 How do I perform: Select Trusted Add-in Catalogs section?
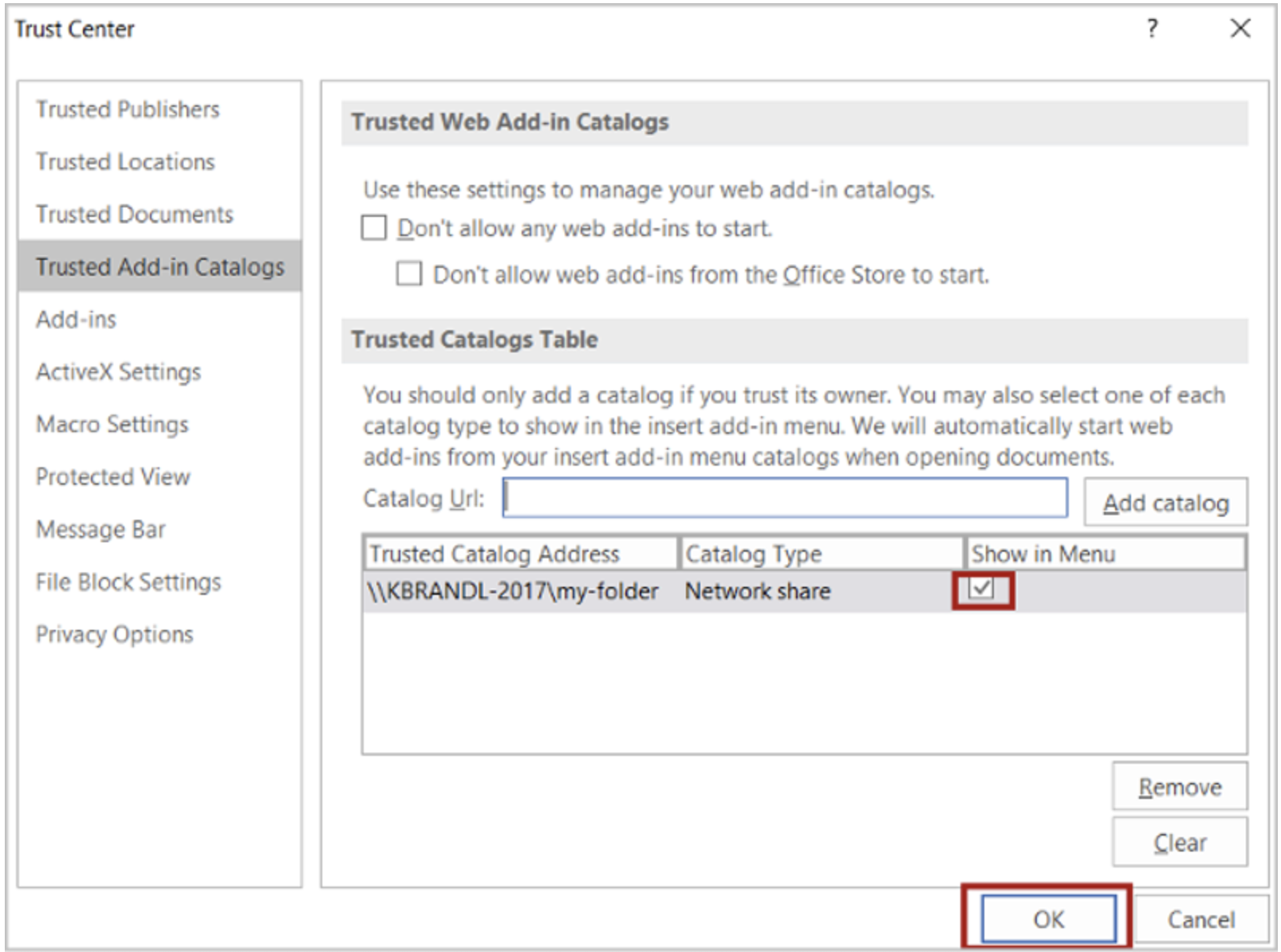click(x=160, y=267)
